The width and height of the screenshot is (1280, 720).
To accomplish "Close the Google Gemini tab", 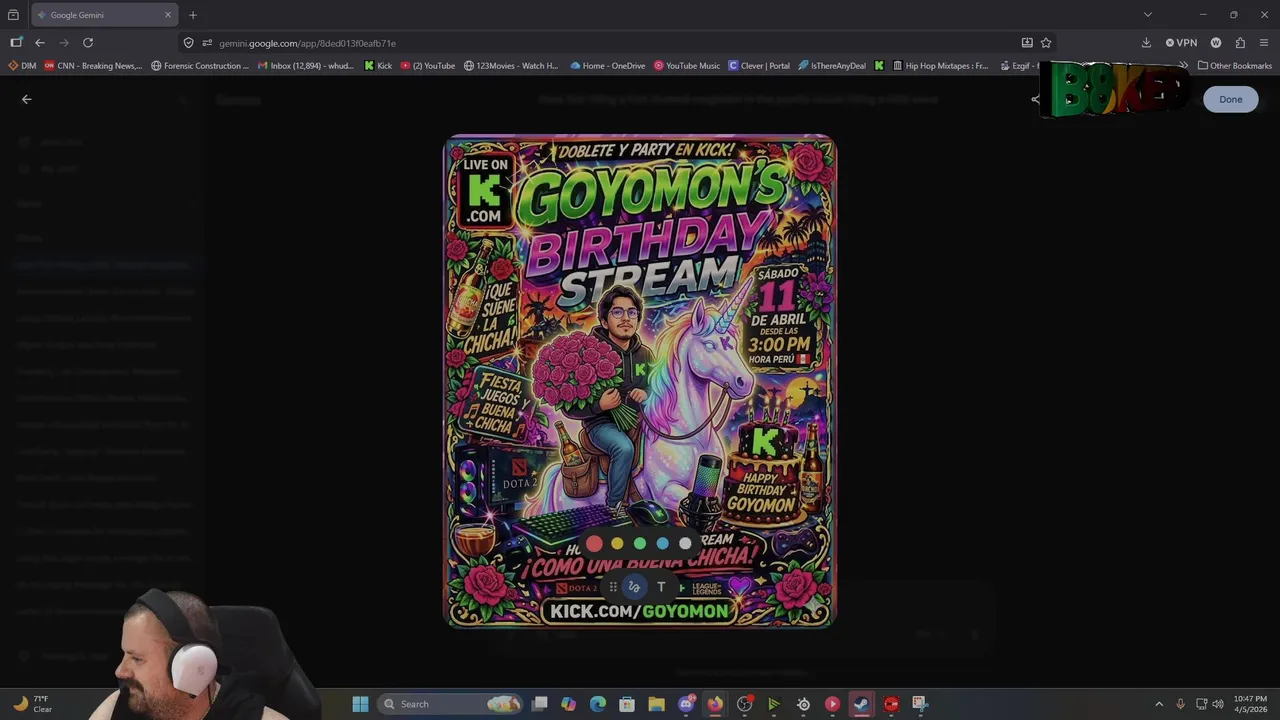I will pos(167,15).
